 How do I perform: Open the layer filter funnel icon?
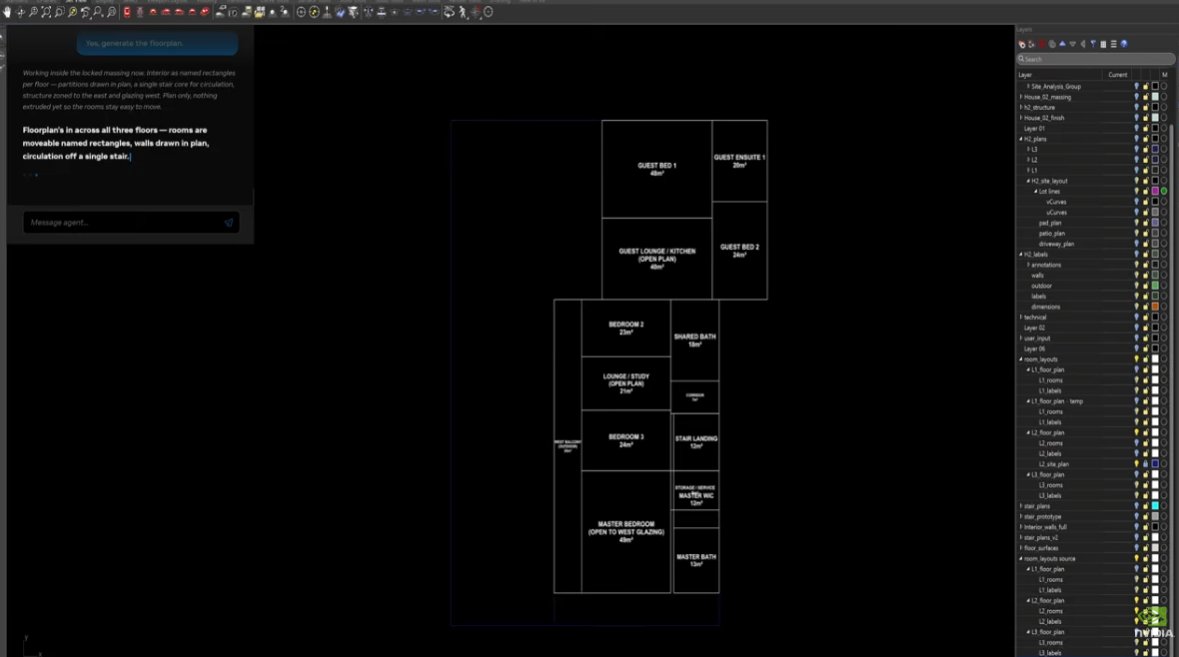pos(1093,44)
